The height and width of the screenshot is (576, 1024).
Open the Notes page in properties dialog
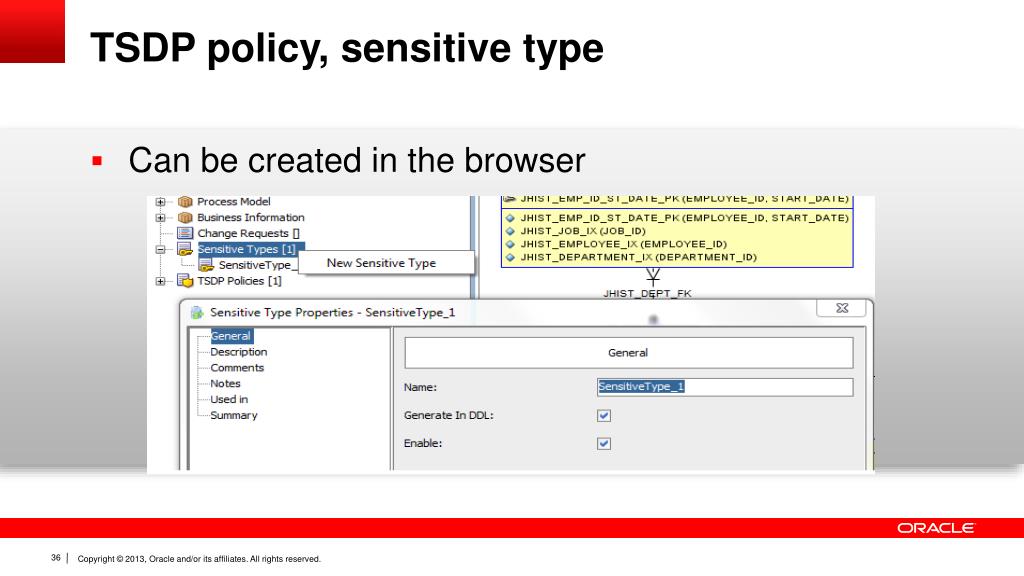(225, 383)
